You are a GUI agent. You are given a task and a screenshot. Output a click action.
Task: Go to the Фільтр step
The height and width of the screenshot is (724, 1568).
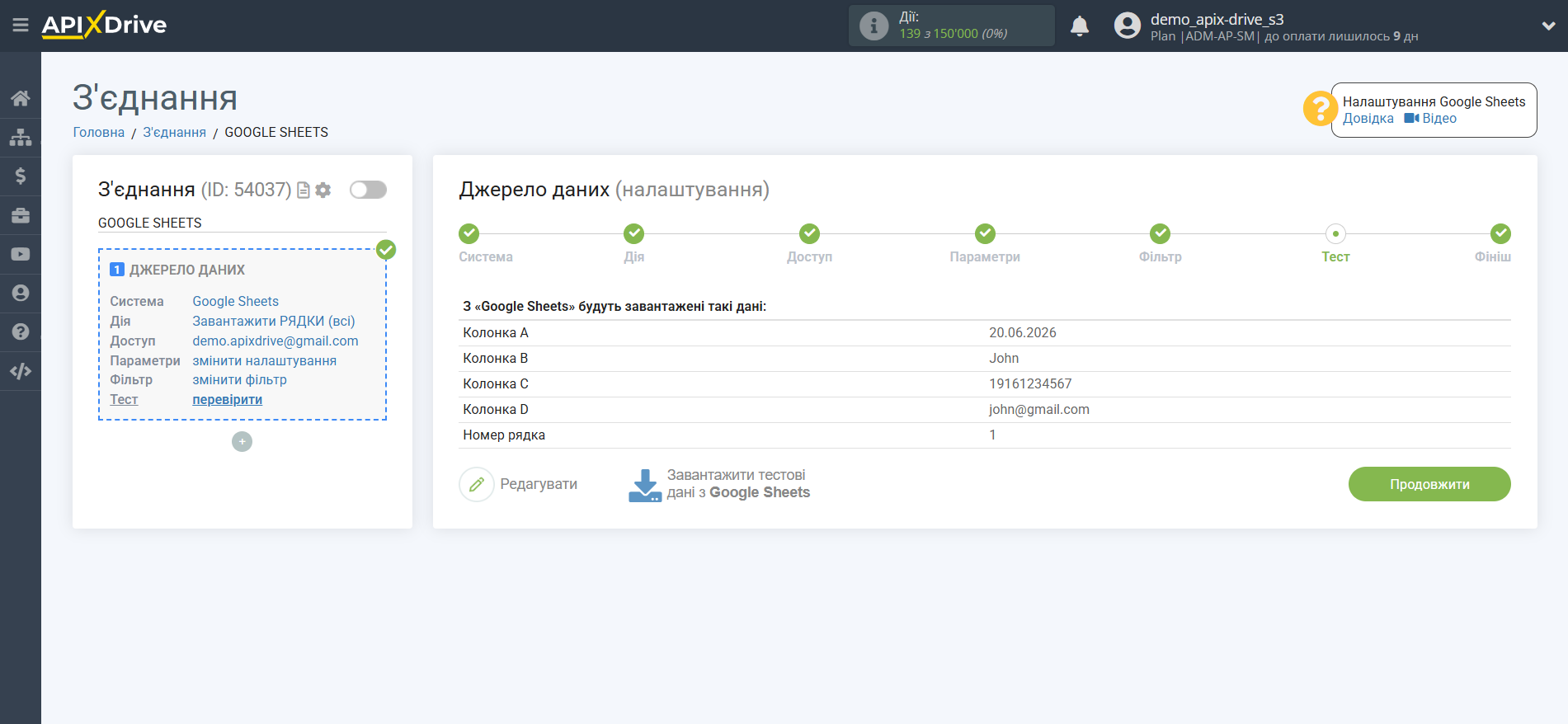tap(1161, 234)
